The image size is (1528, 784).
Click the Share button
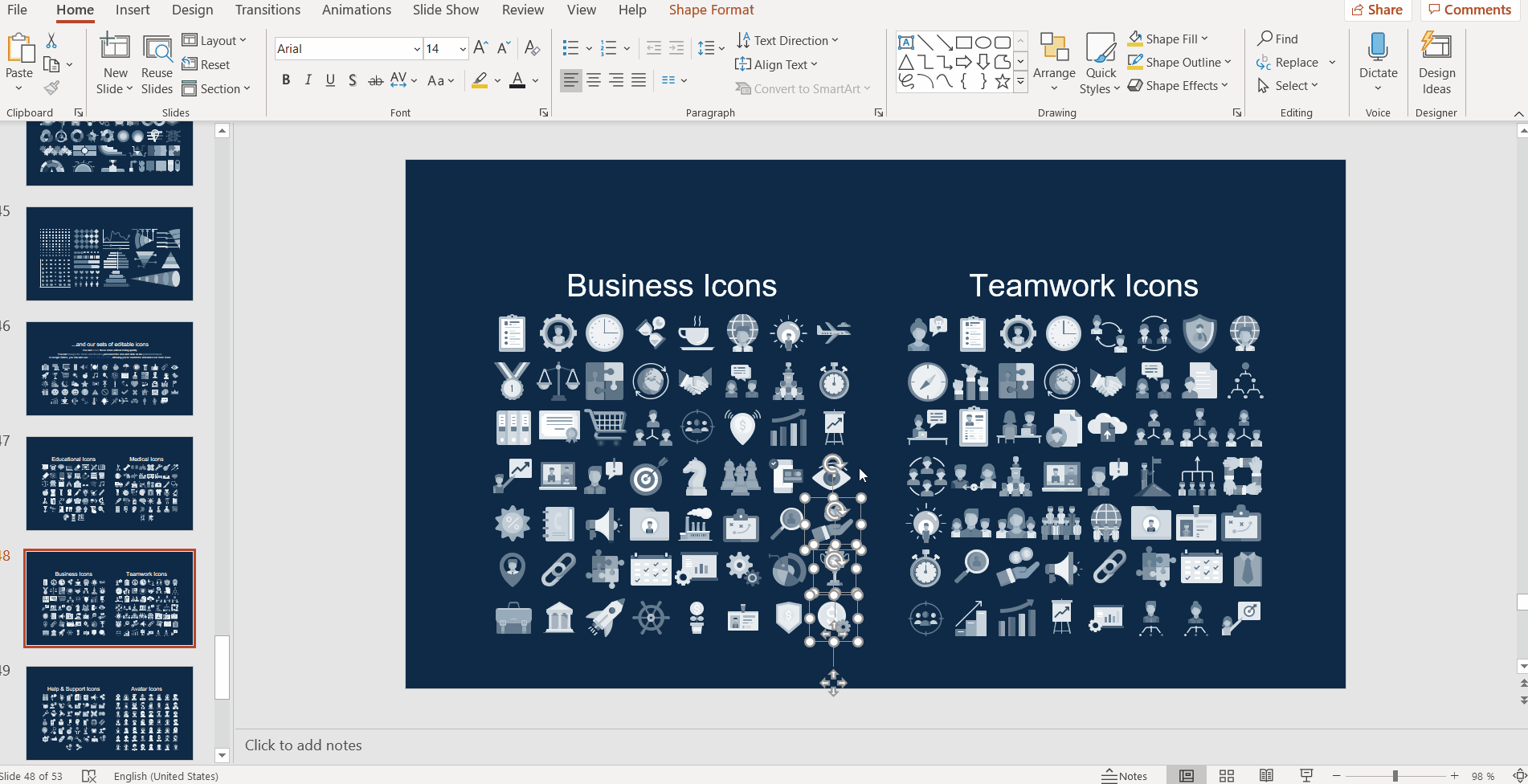click(x=1377, y=10)
